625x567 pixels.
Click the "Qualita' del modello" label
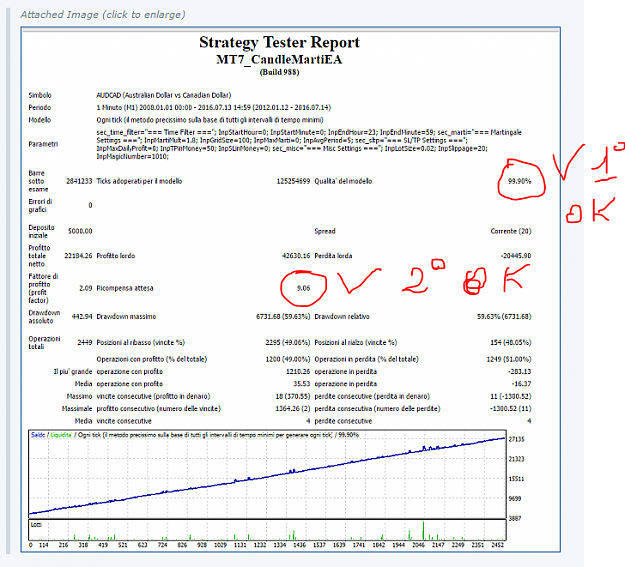(x=343, y=181)
